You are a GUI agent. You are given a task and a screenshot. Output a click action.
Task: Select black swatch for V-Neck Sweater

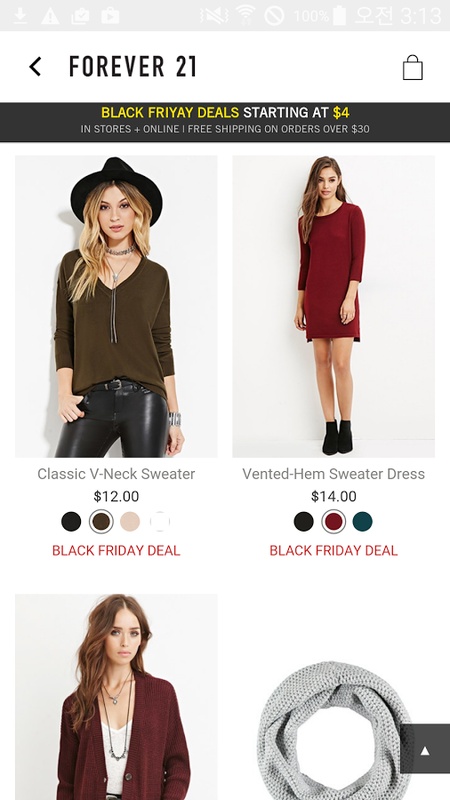(x=71, y=521)
